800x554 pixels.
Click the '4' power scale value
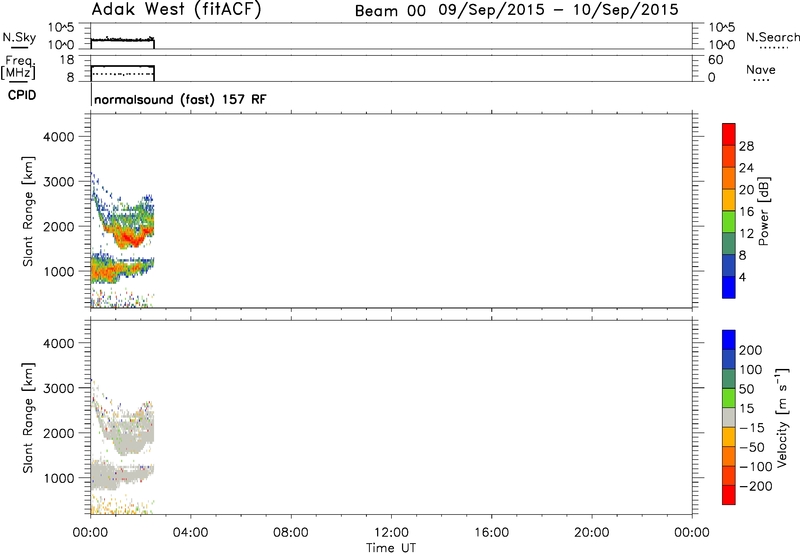(742, 277)
